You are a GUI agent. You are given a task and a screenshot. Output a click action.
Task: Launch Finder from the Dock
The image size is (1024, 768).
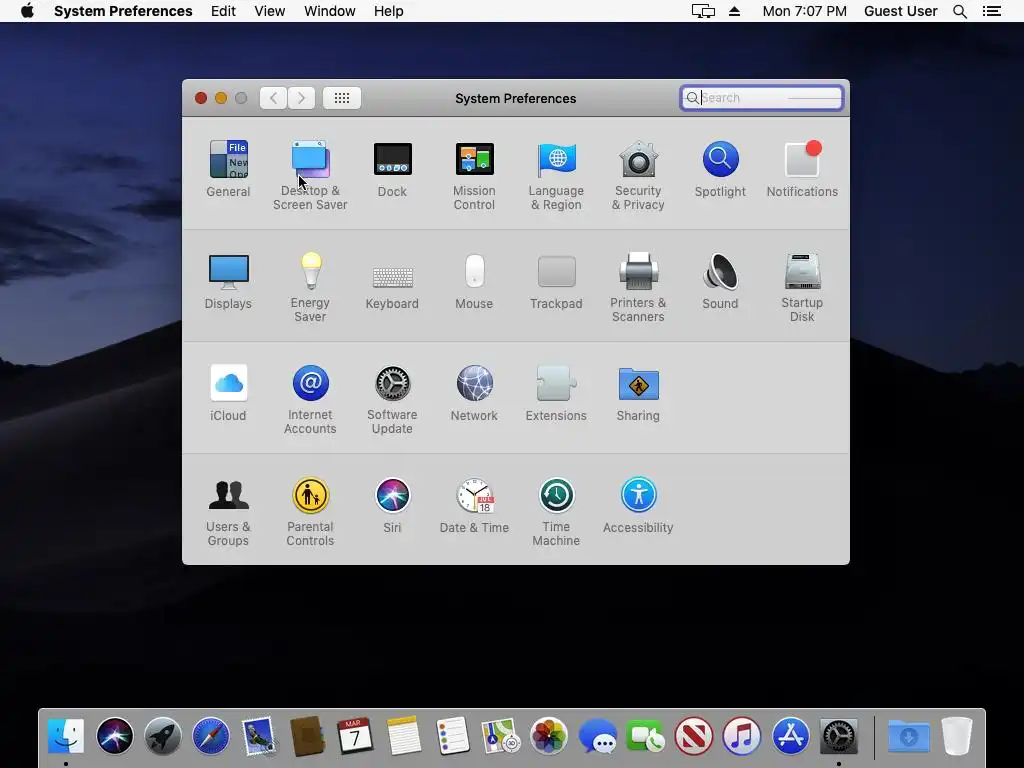click(66, 736)
